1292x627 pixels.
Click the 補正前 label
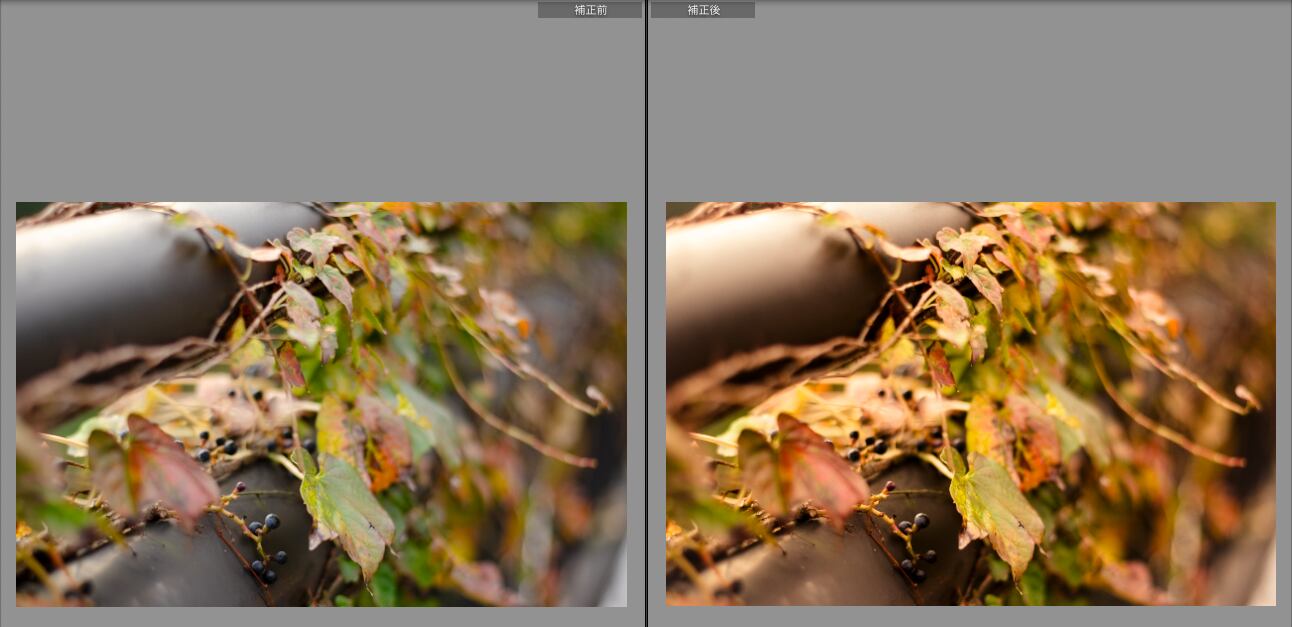click(590, 10)
